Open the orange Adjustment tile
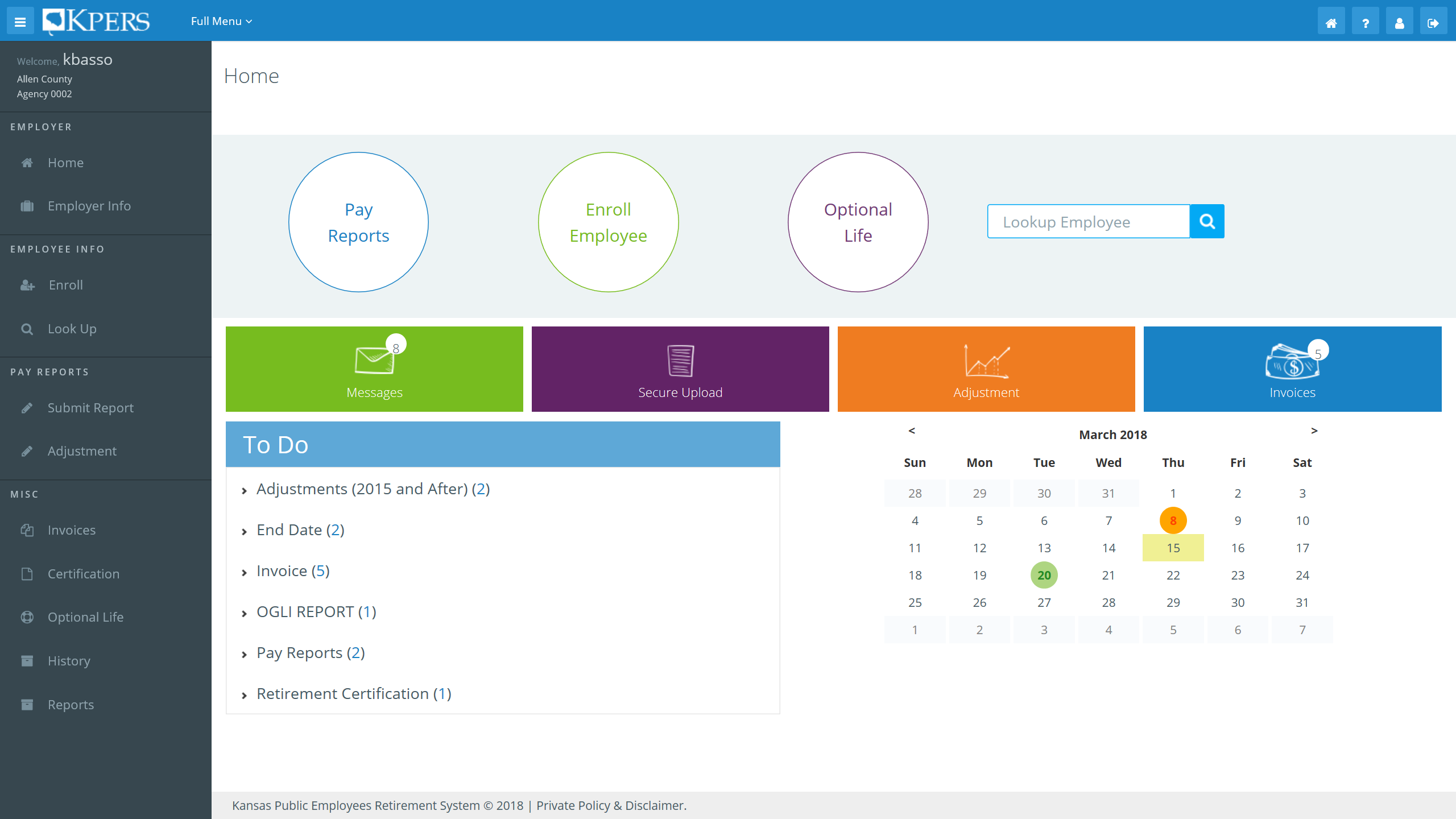This screenshot has width=1456, height=819. tap(986, 369)
